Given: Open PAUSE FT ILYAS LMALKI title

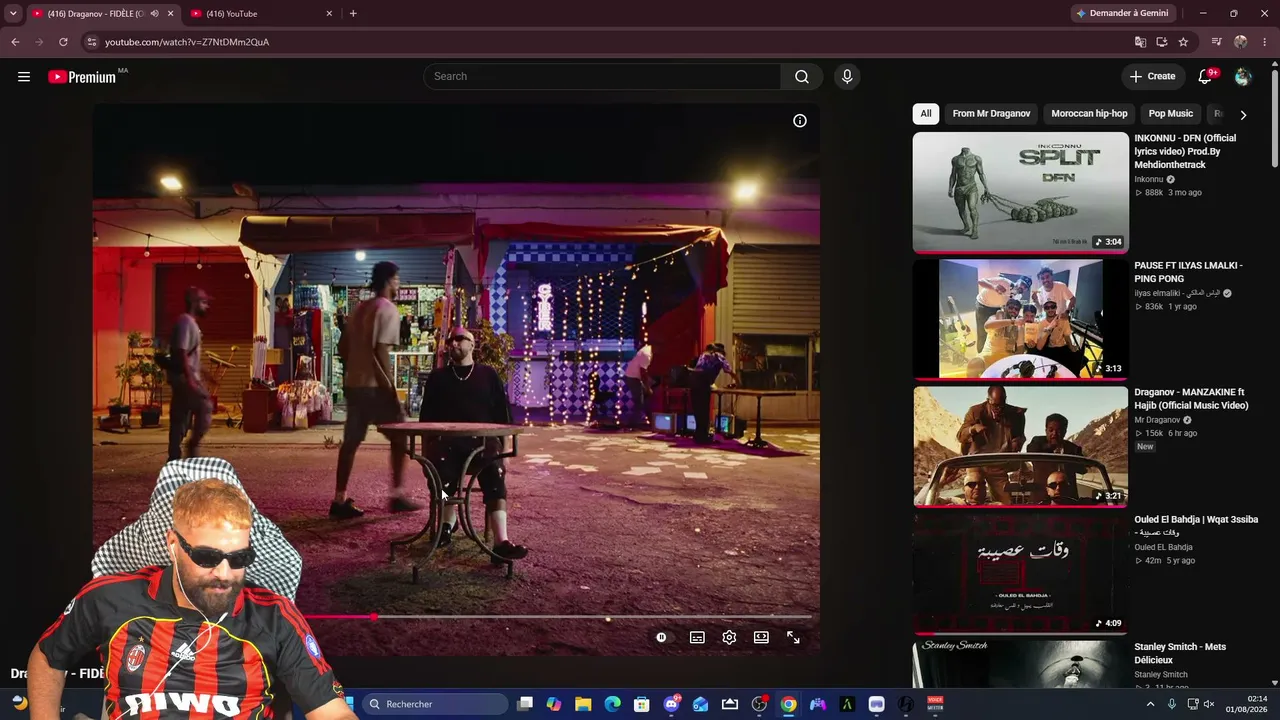Looking at the screenshot, I should pyautogui.click(x=1188, y=272).
